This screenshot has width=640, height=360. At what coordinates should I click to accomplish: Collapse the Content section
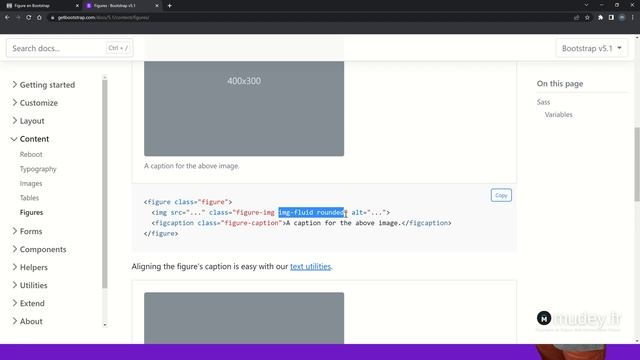pos(30,139)
